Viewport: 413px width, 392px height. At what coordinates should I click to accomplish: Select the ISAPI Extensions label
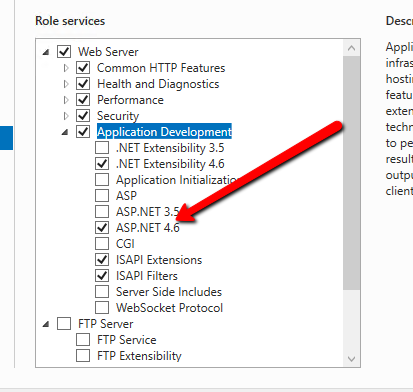[159, 260]
